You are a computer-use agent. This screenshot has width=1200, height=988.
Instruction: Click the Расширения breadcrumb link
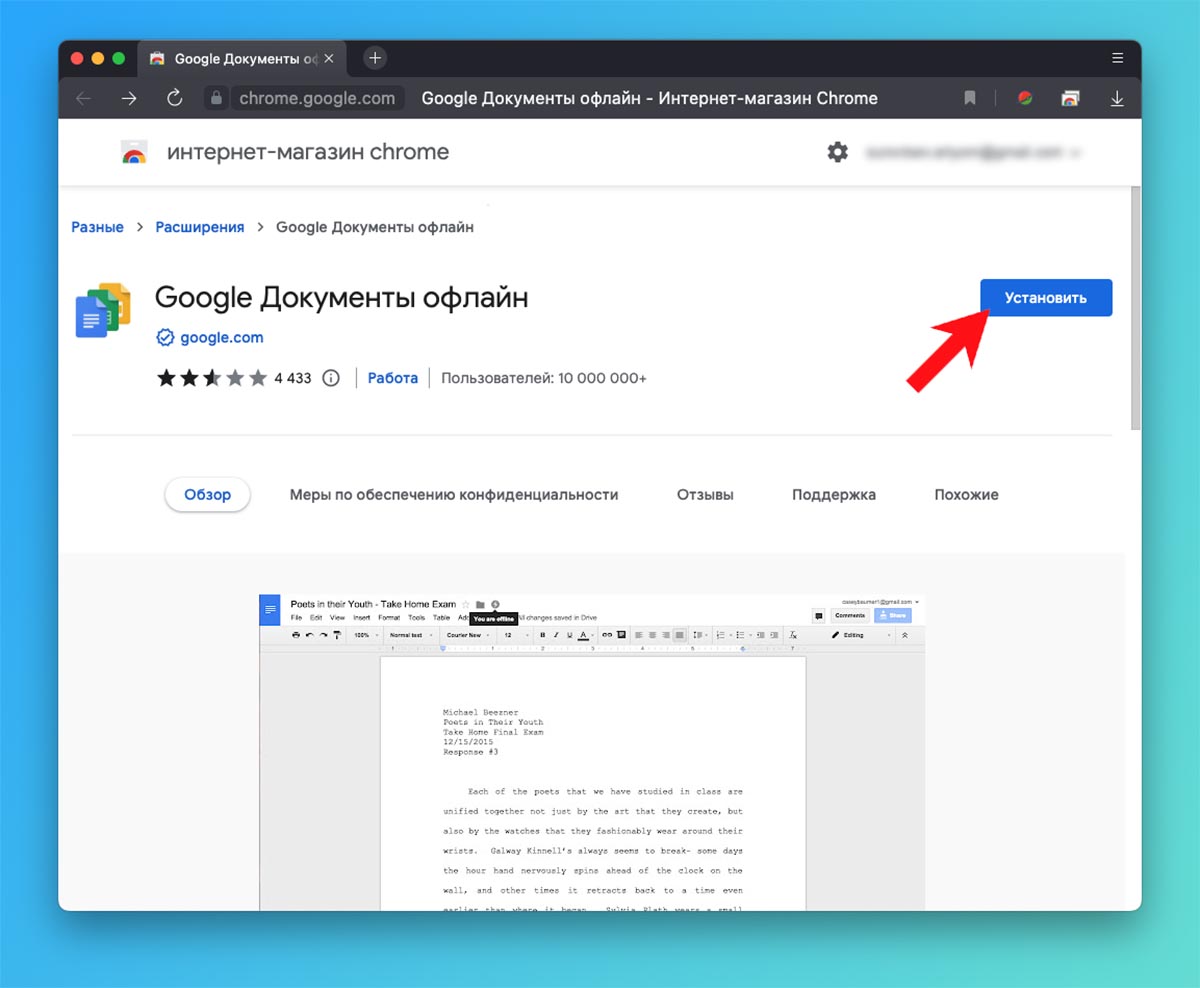click(x=200, y=227)
